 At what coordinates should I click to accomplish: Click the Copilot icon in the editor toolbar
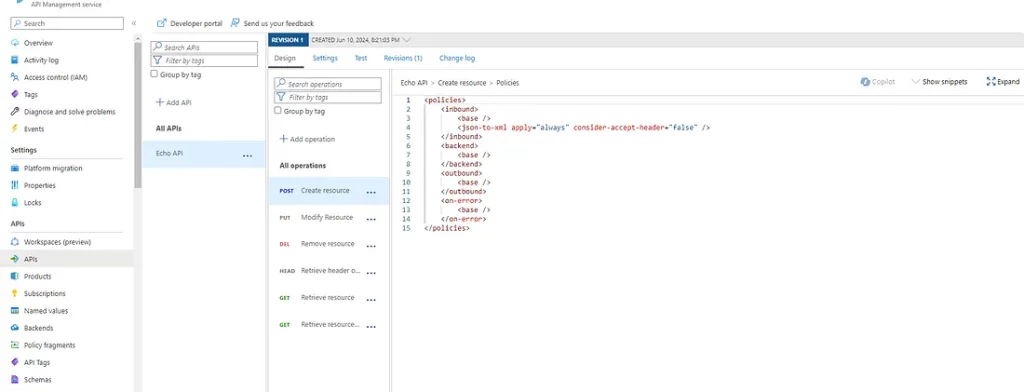click(x=865, y=82)
